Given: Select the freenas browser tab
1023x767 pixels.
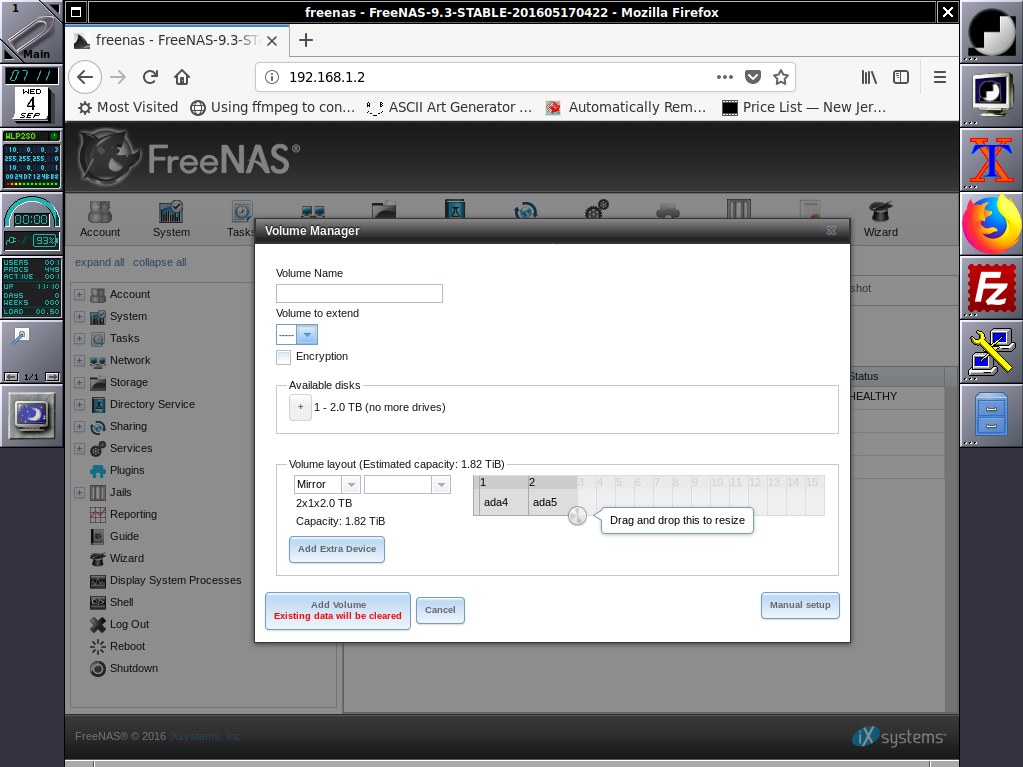Looking at the screenshot, I should [x=176, y=40].
